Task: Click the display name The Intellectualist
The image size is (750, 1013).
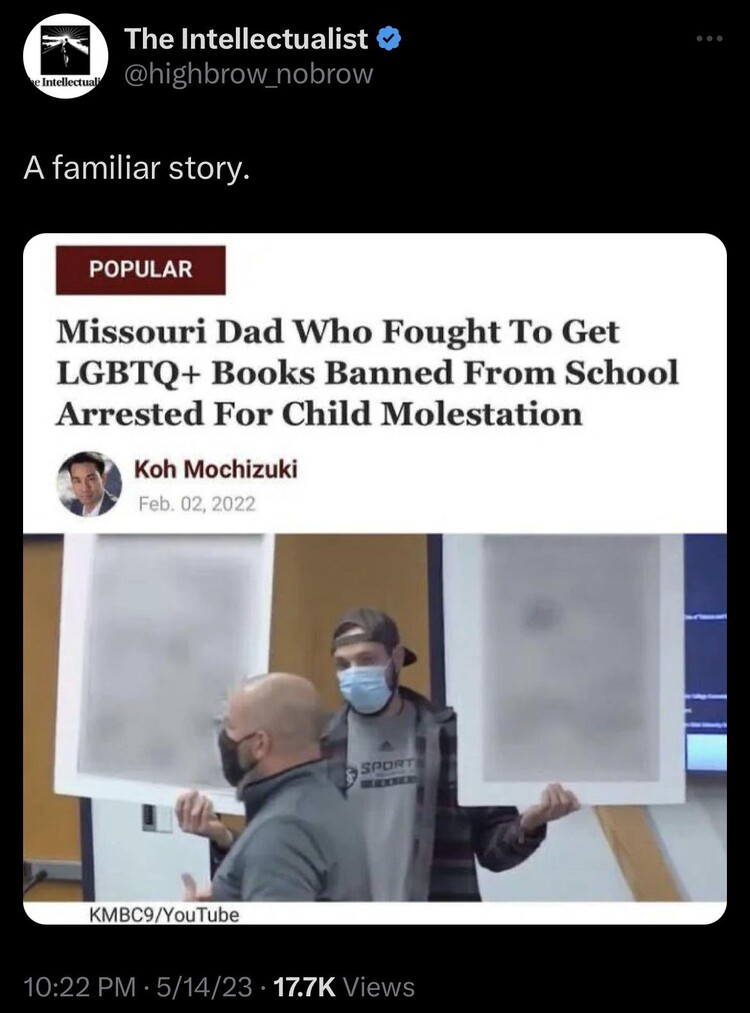Action: tap(245, 39)
